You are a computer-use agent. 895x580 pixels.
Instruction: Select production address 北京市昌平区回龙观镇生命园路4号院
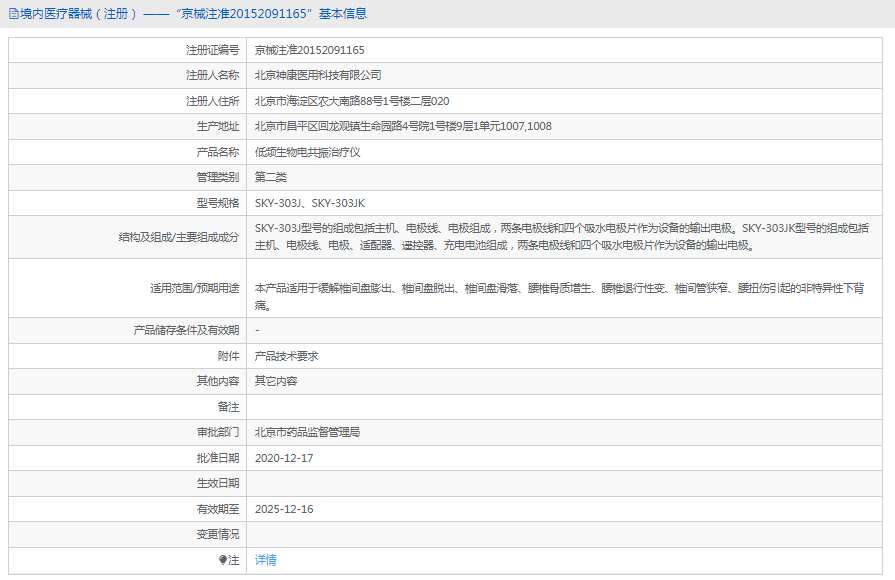click(x=403, y=126)
